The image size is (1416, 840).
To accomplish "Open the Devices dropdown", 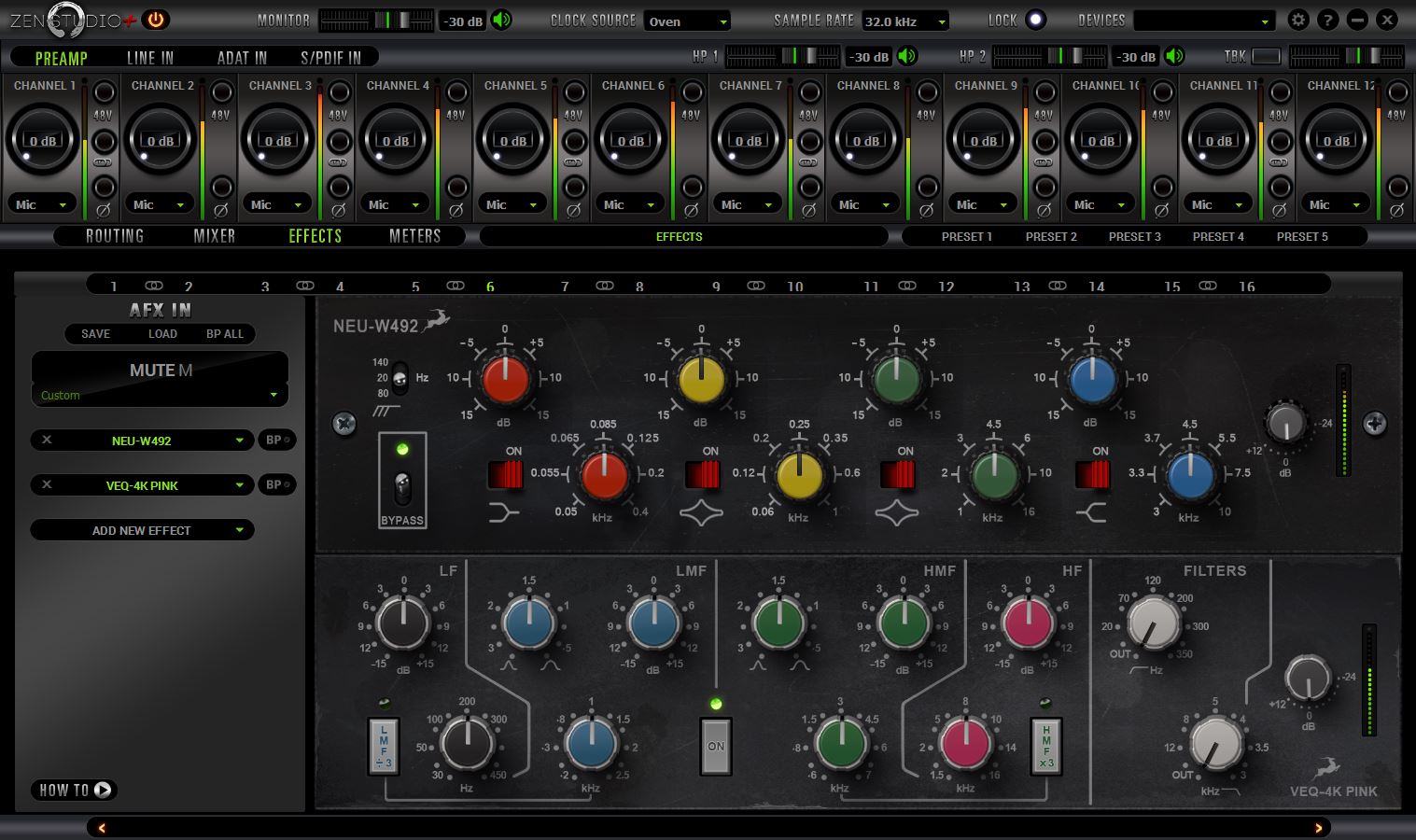I will 1204,21.
